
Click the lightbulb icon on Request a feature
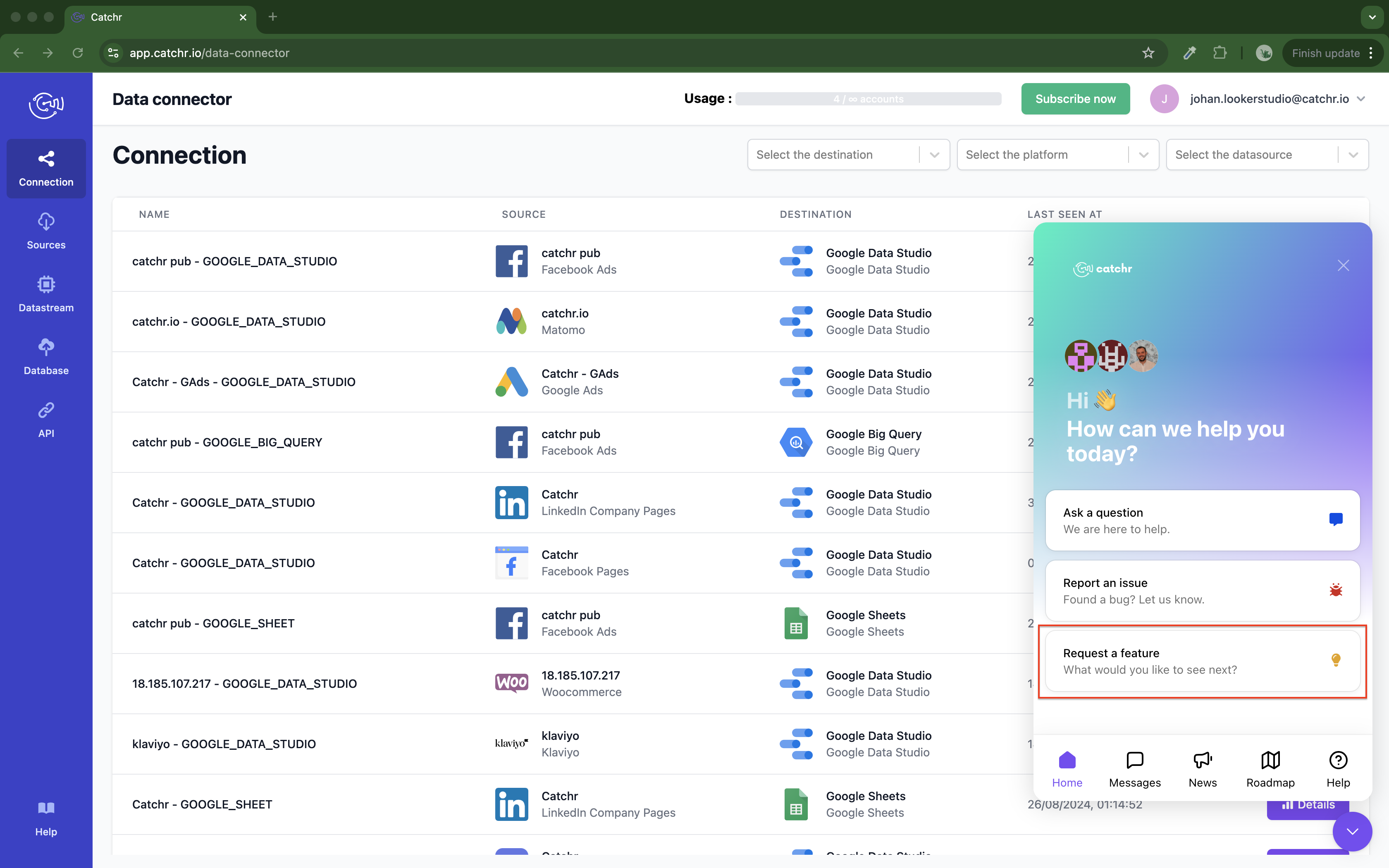click(1336, 660)
